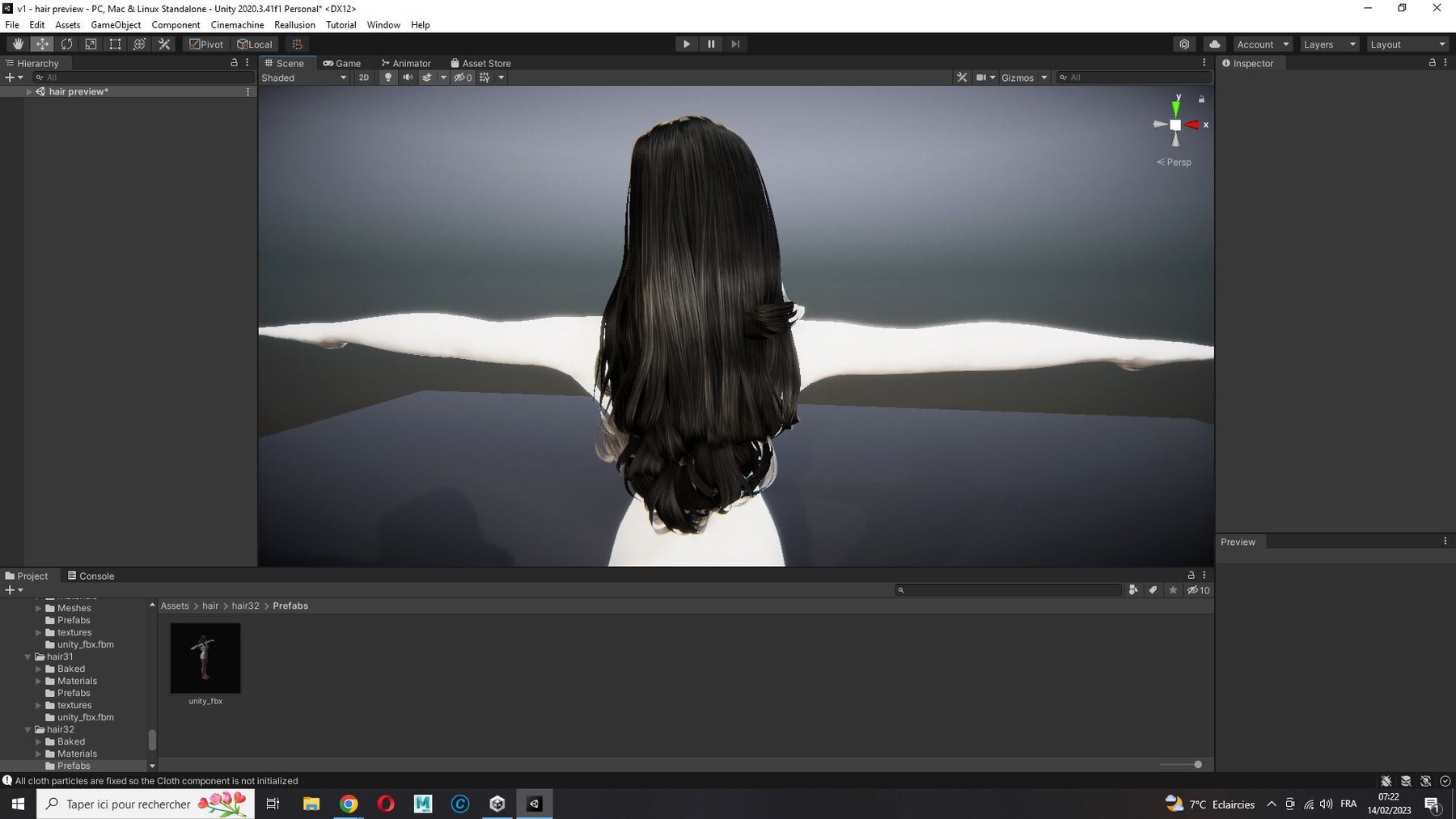Image resolution: width=1456 pixels, height=819 pixels.
Task: Select the Rotate tool
Action: click(66, 44)
